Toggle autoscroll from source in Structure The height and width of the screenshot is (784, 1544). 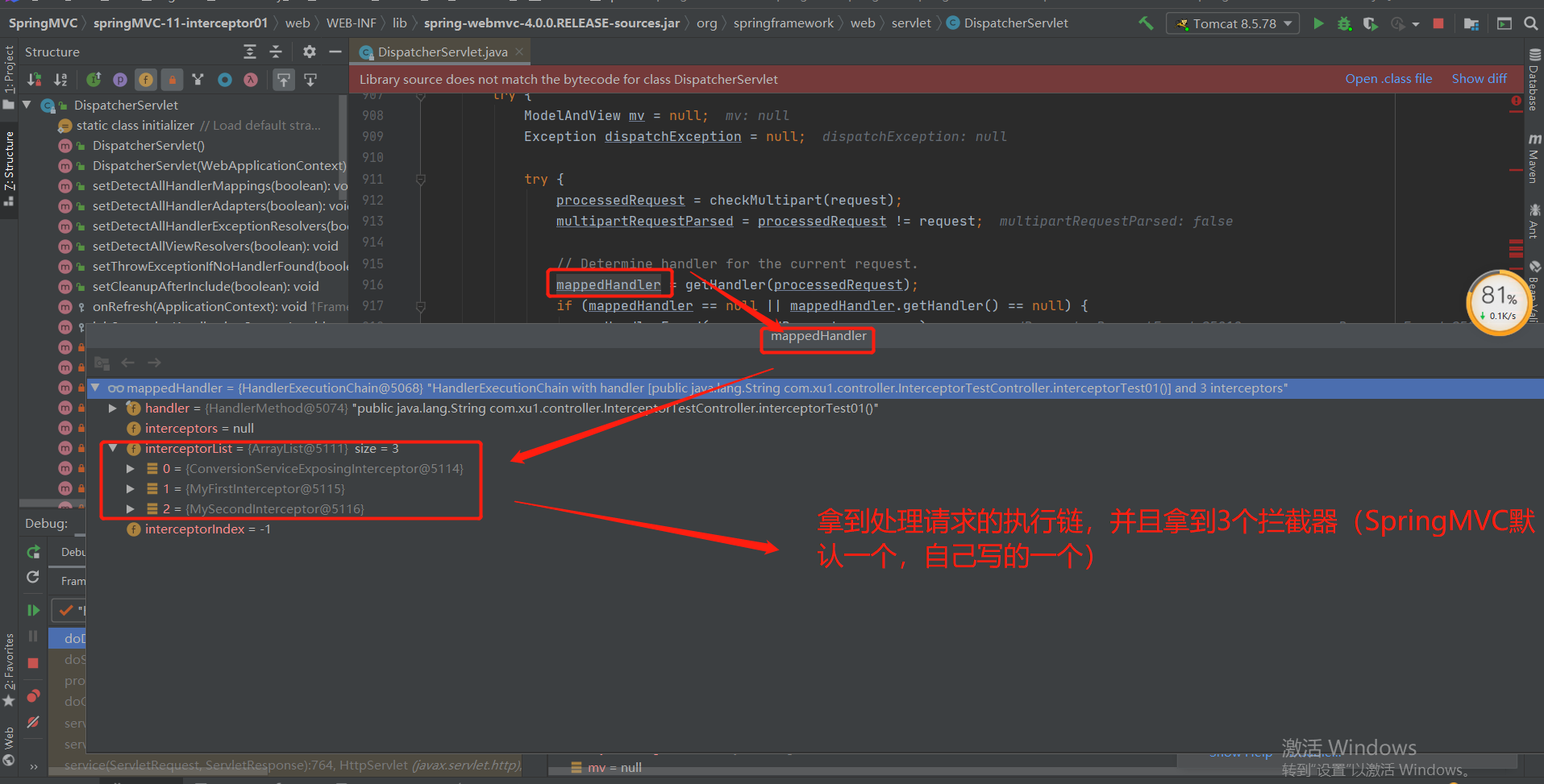[x=310, y=80]
